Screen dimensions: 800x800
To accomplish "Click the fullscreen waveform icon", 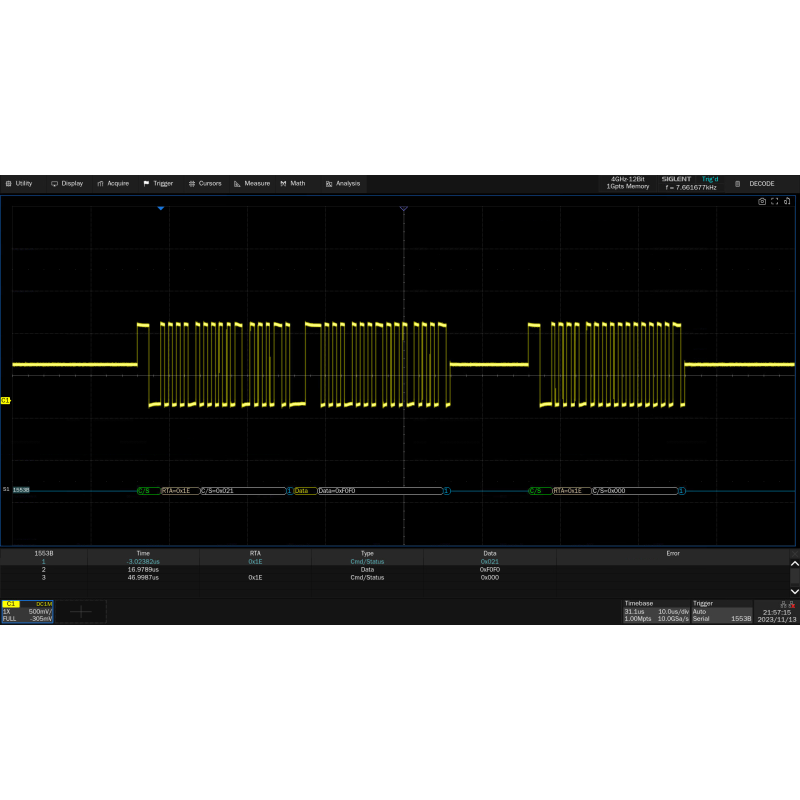I will [x=774, y=201].
